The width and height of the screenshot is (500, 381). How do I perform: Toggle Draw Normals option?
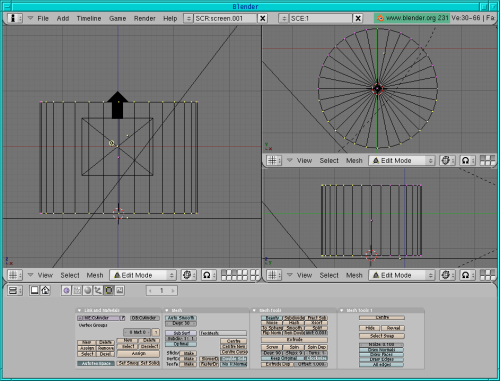[x=382, y=350]
